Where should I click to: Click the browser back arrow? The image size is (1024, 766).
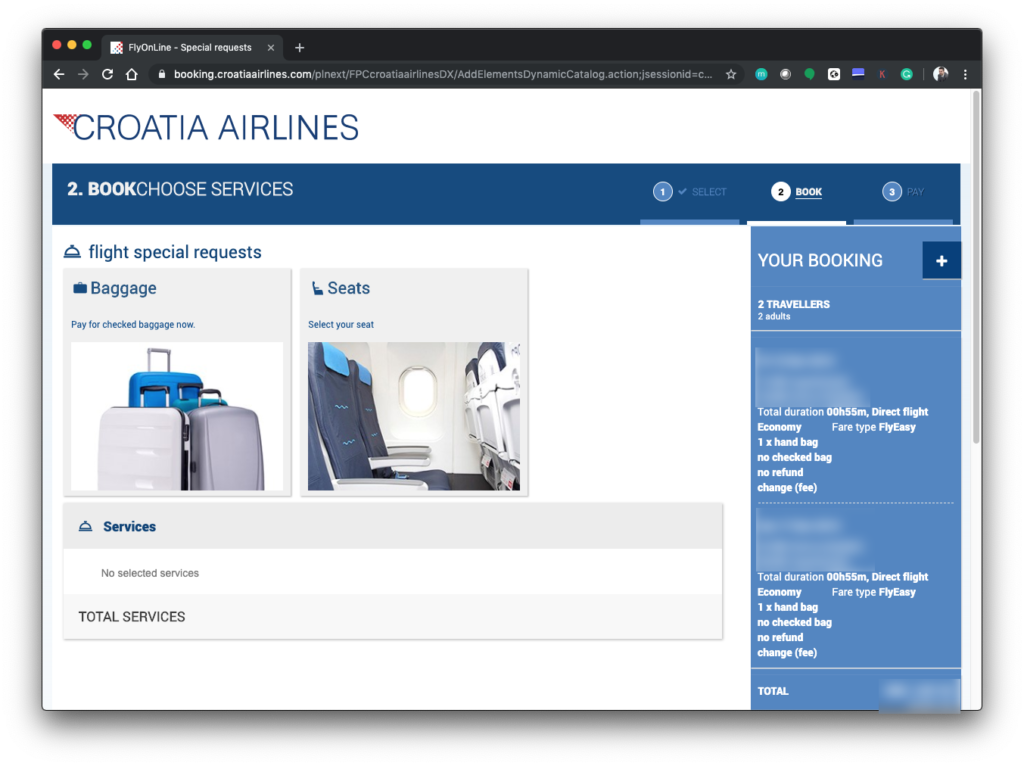59,74
